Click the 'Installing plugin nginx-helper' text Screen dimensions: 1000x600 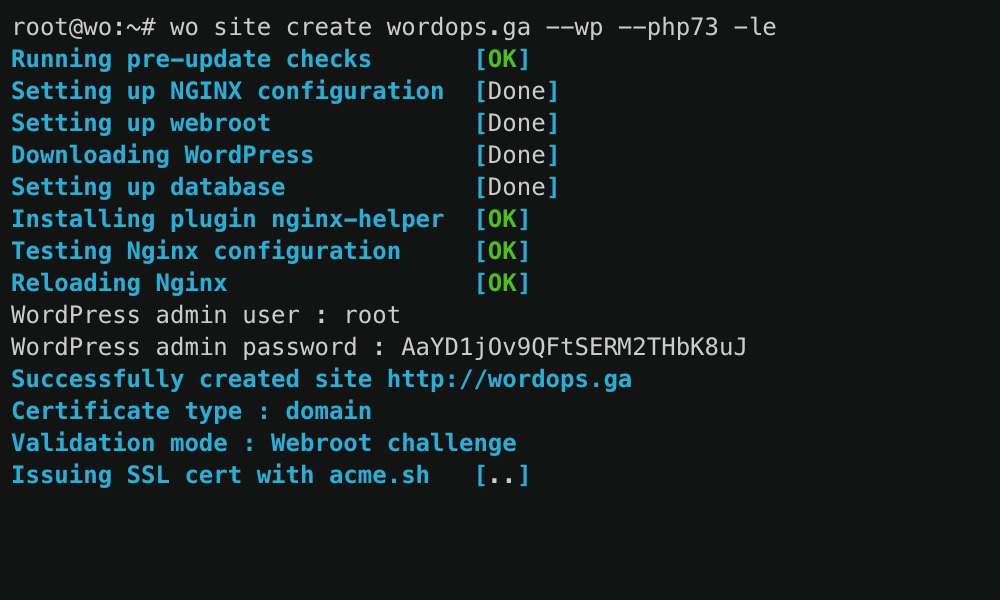[227, 219]
